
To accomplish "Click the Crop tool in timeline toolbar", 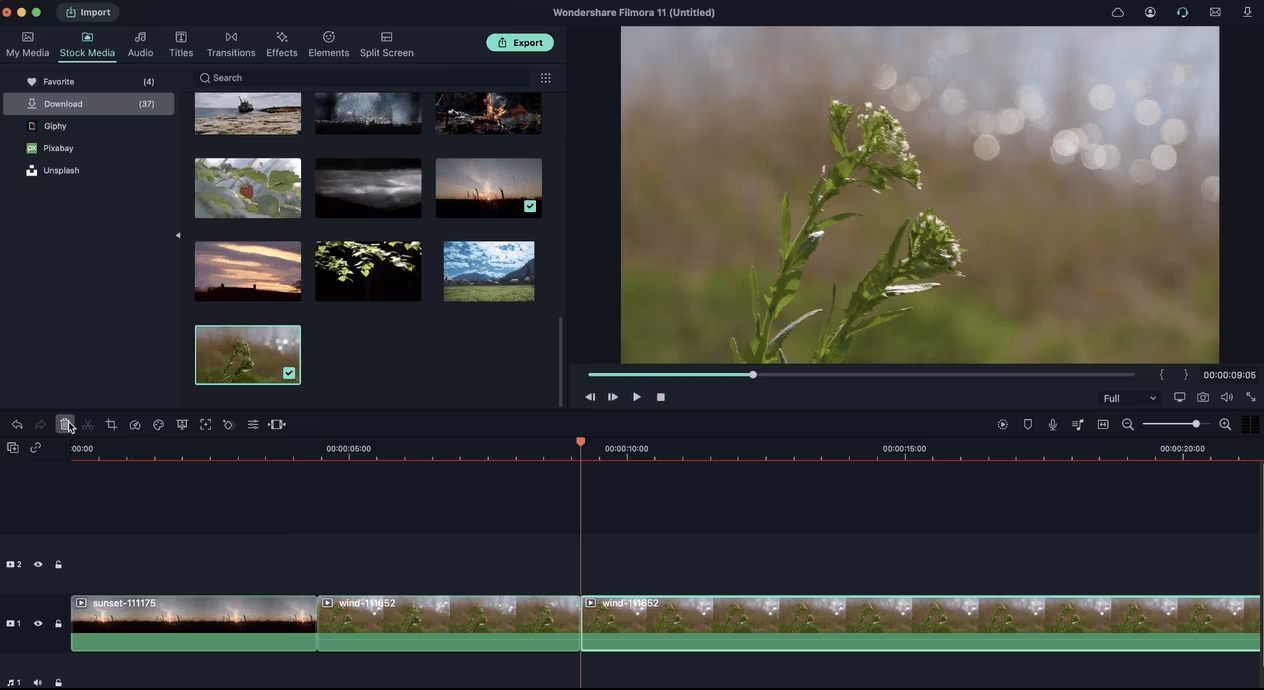I will [x=111, y=425].
